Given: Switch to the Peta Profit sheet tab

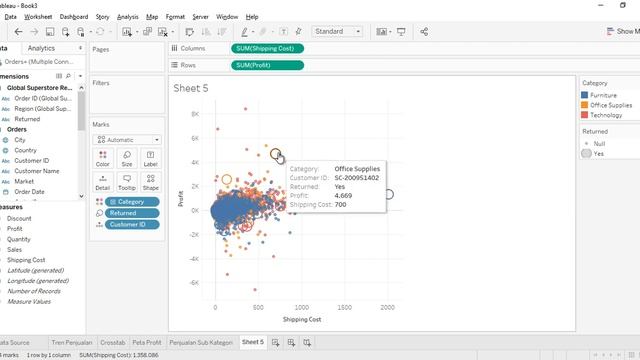Looking at the screenshot, I should pyautogui.click(x=147, y=342).
